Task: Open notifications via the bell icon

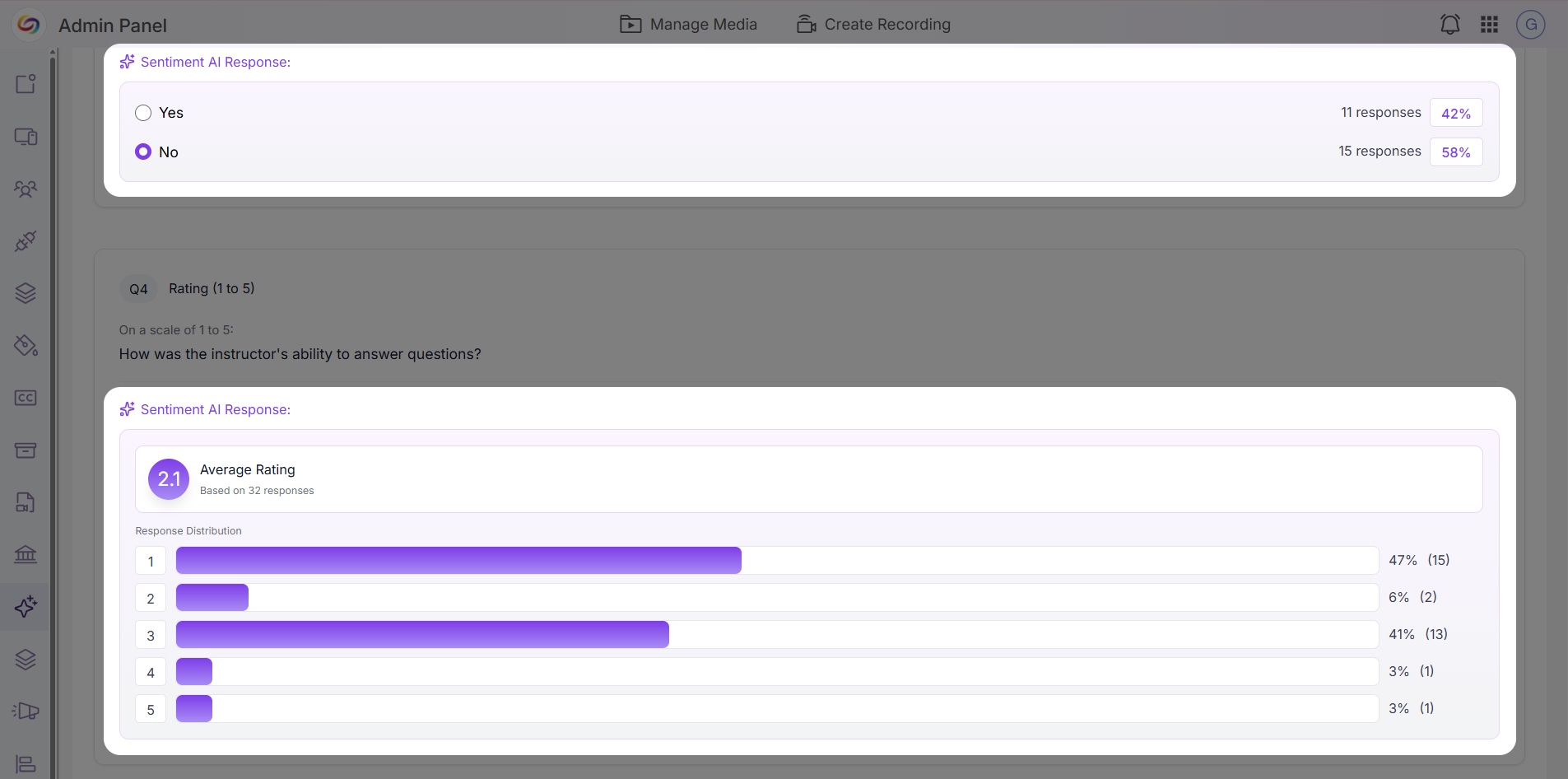Action: point(1449,25)
